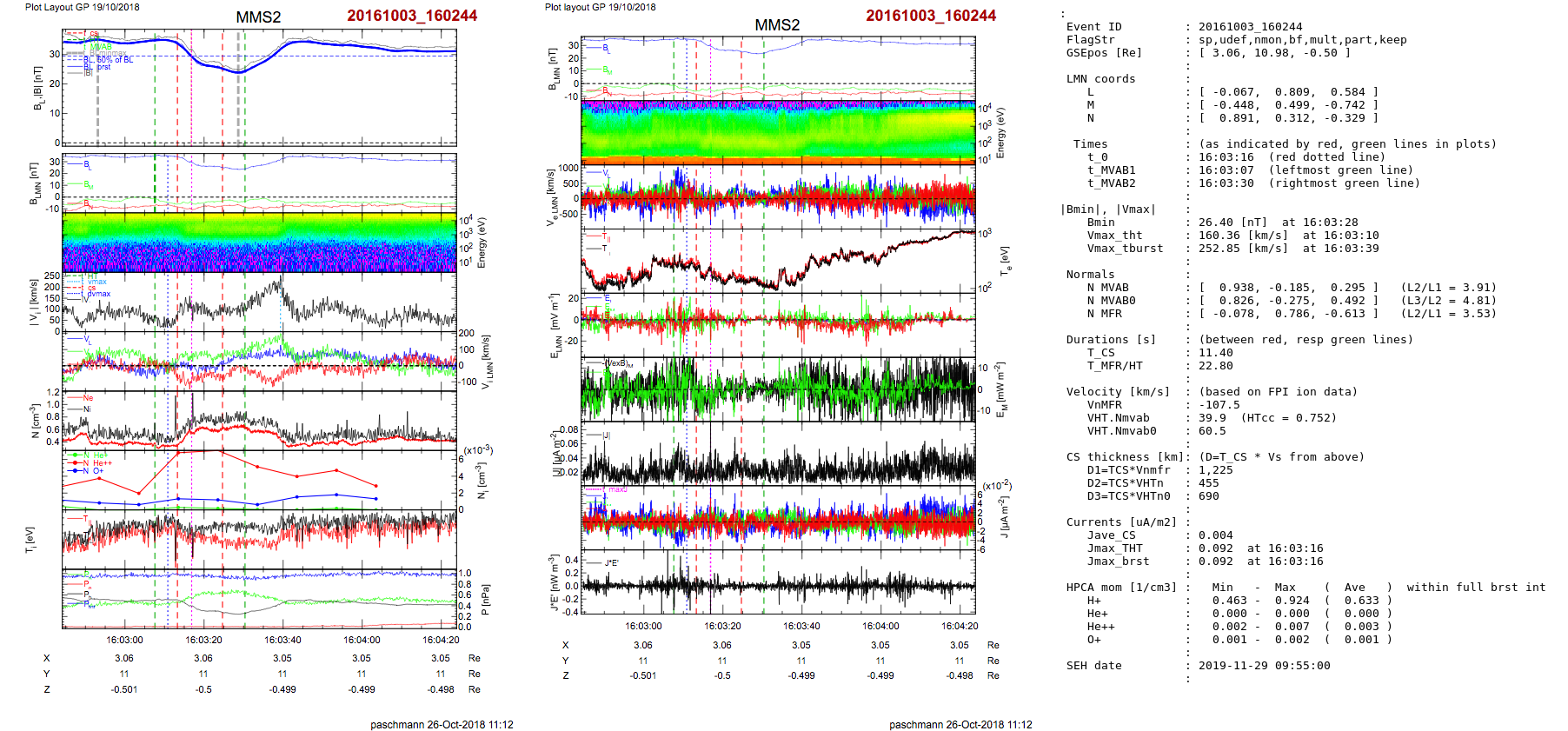Select the T_MFR/HT duration value 22.80
The height and width of the screenshot is (731, 1568).
point(1215,366)
